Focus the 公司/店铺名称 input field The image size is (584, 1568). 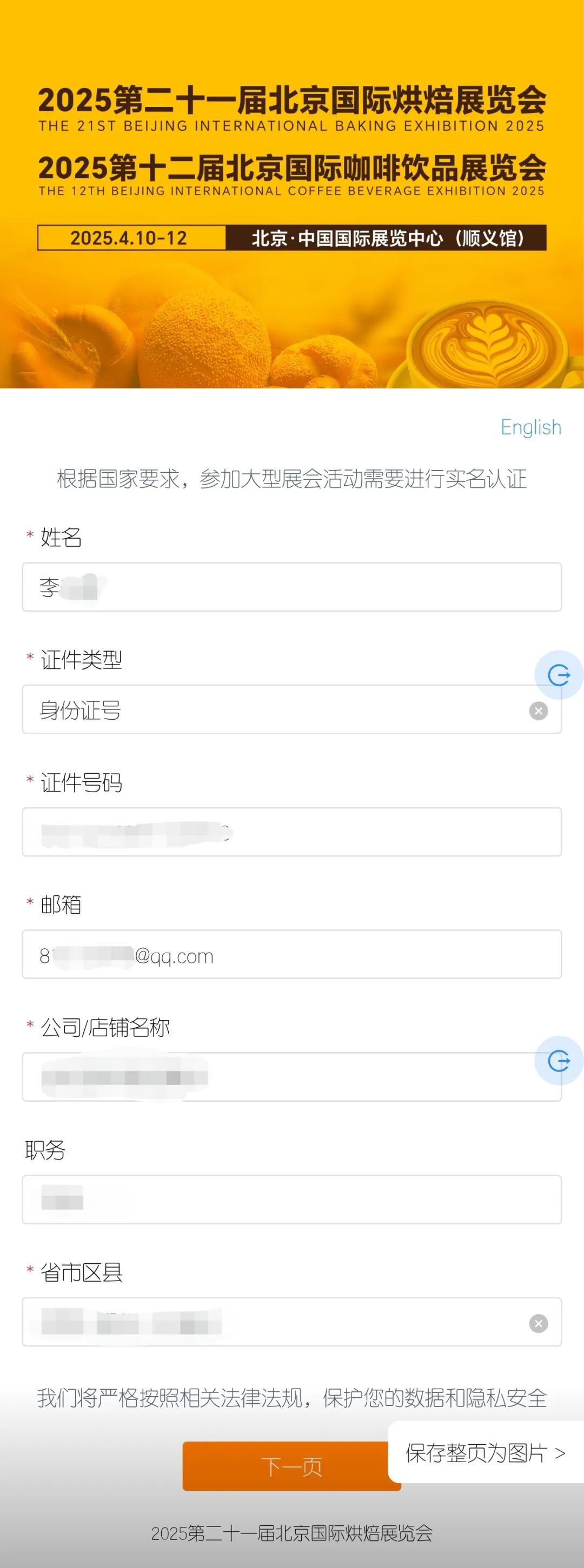tap(291, 1077)
